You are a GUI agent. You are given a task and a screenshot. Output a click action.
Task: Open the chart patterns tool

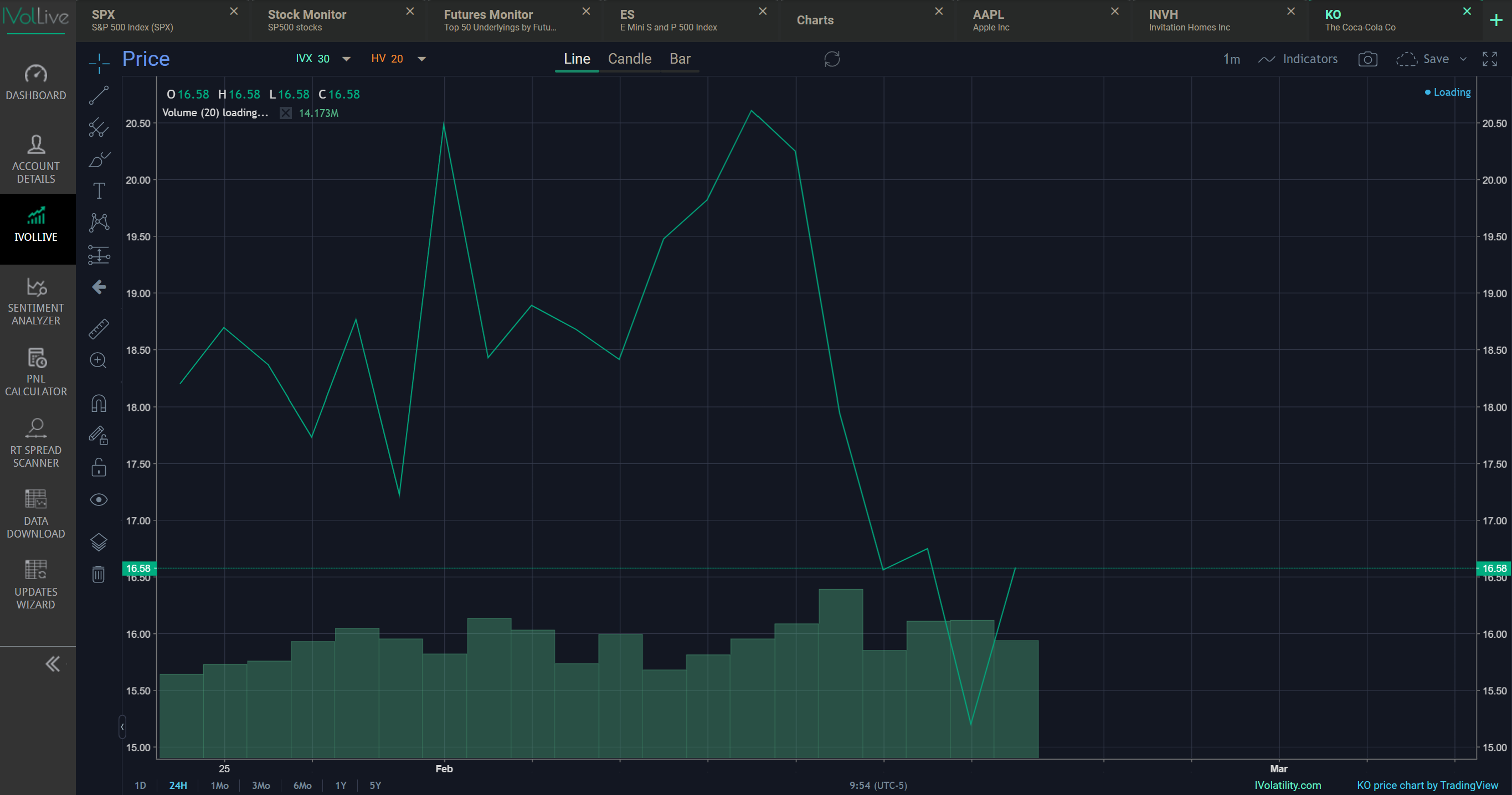coord(99,223)
